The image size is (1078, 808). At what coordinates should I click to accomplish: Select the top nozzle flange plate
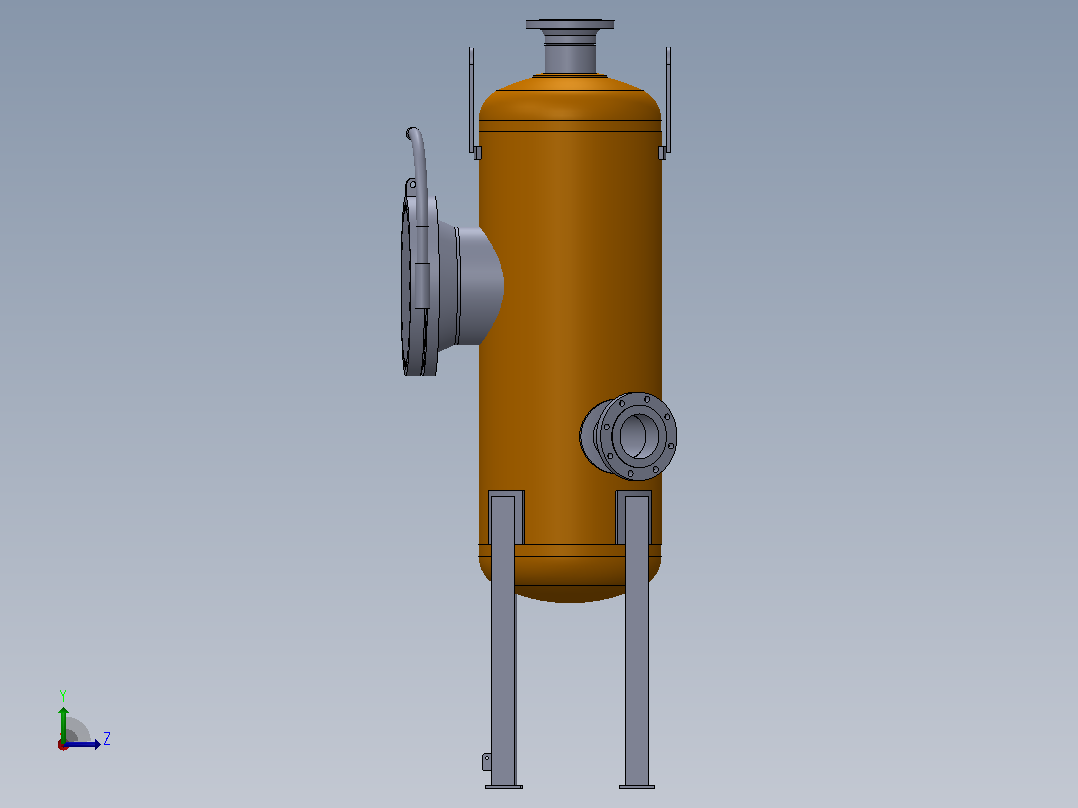(570, 24)
